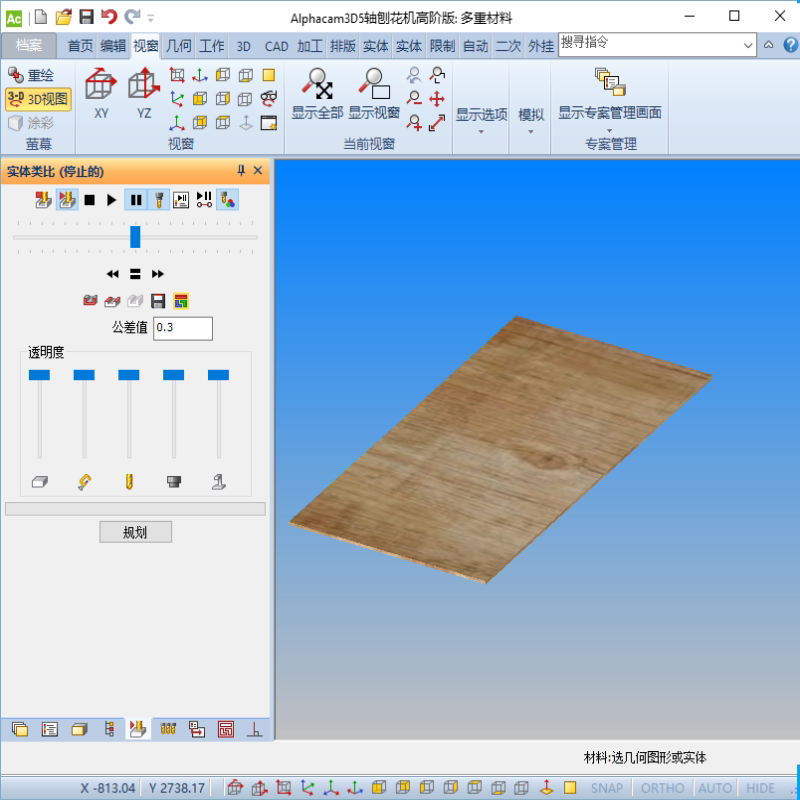
Task: Click the clamp transparency slider
Action: (x=84, y=375)
